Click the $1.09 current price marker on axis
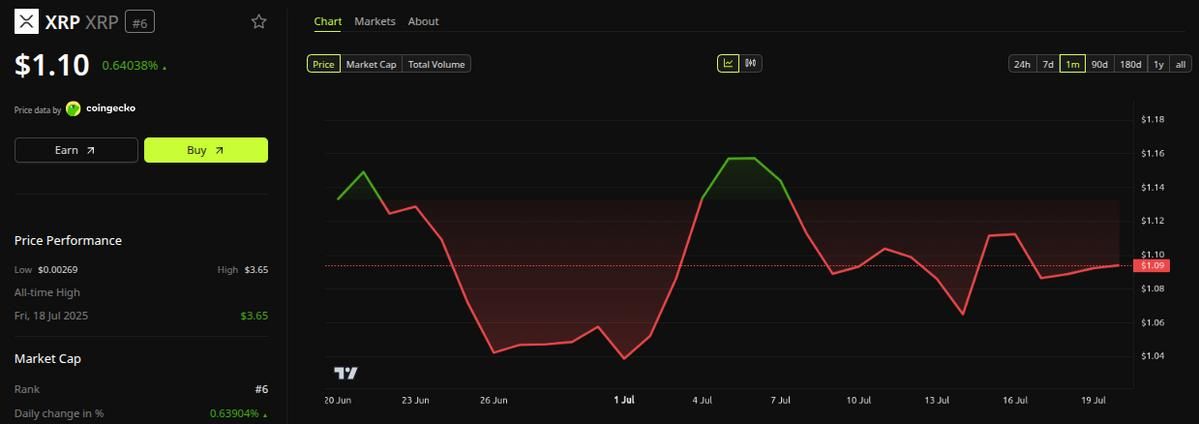This screenshot has width=1199, height=424. pyautogui.click(x=1152, y=266)
